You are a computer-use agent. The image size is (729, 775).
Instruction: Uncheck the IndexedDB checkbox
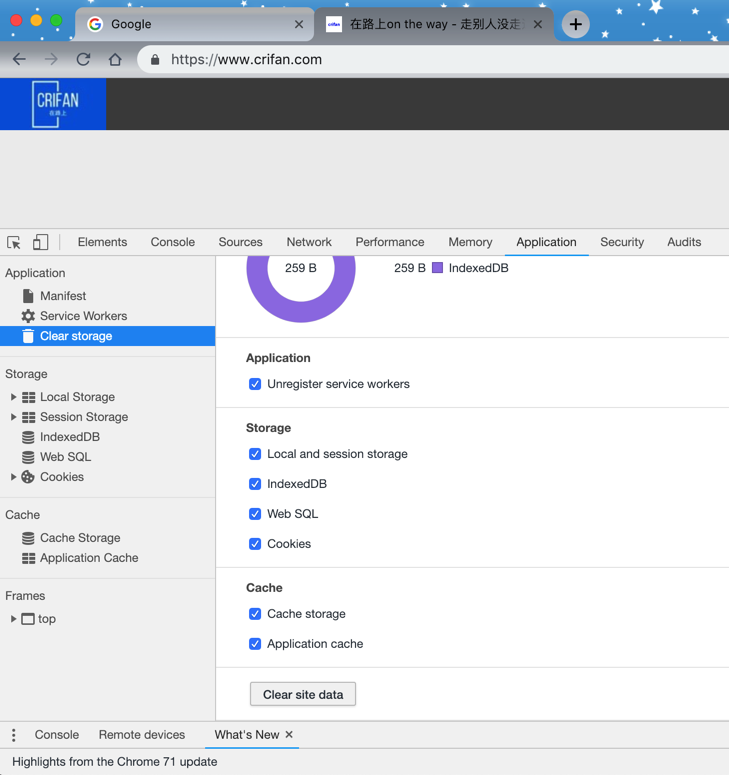click(255, 484)
